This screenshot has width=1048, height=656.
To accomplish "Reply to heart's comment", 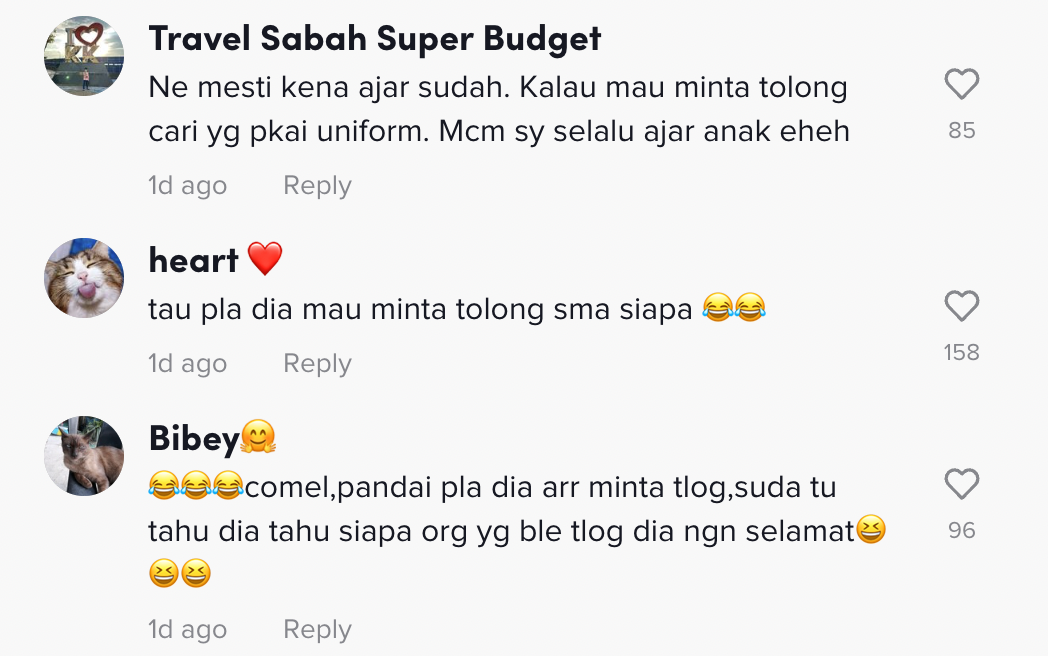I will point(317,364).
